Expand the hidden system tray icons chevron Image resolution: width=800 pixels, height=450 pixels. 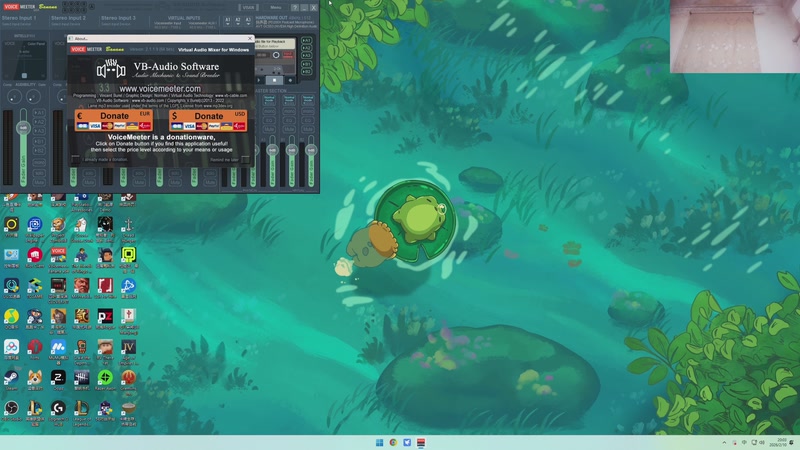[724, 442]
